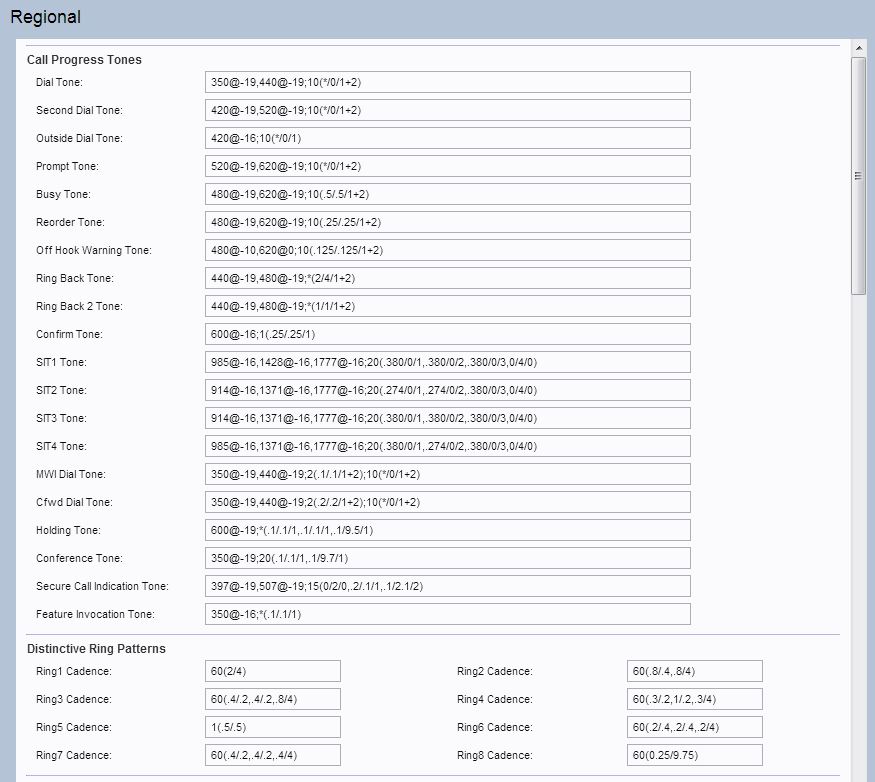875x782 pixels.
Task: Focus the Confirm Tone text box
Action: 447,334
